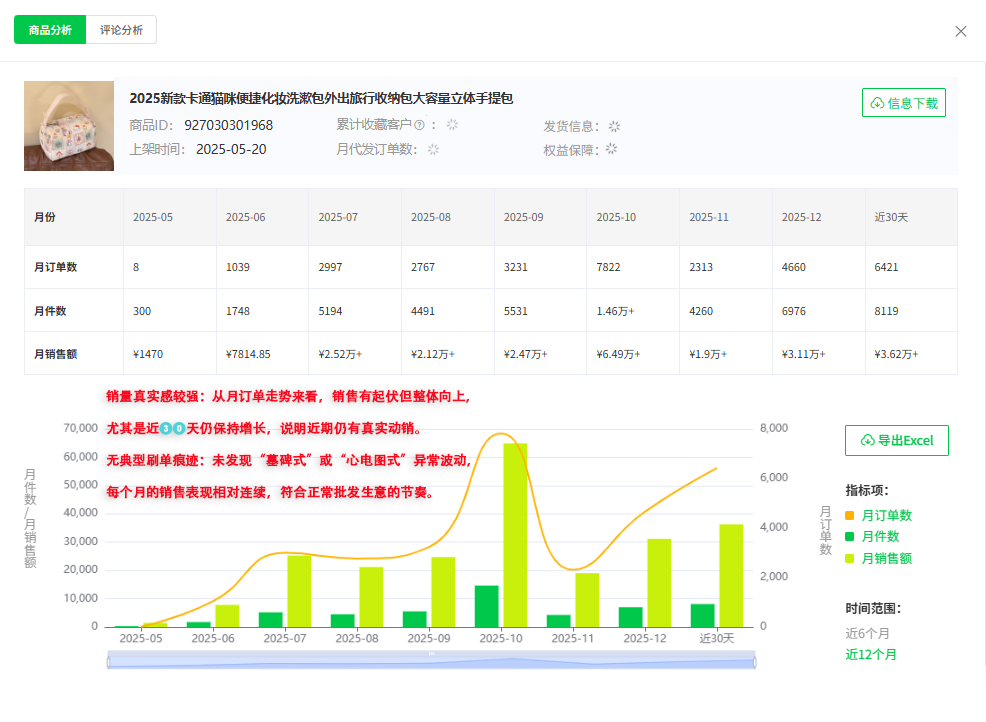Switch to the 评论分析 tab

tap(120, 29)
